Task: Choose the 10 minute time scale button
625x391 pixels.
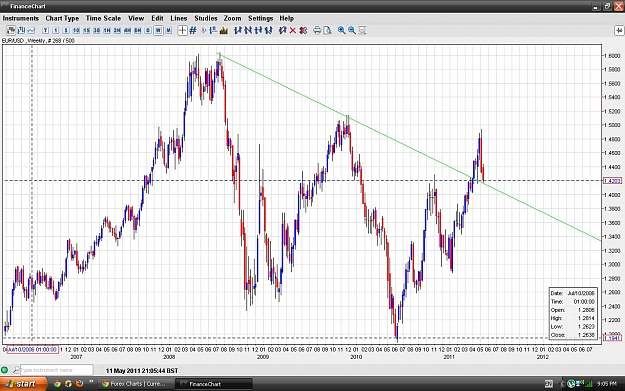Action: [x=76, y=30]
